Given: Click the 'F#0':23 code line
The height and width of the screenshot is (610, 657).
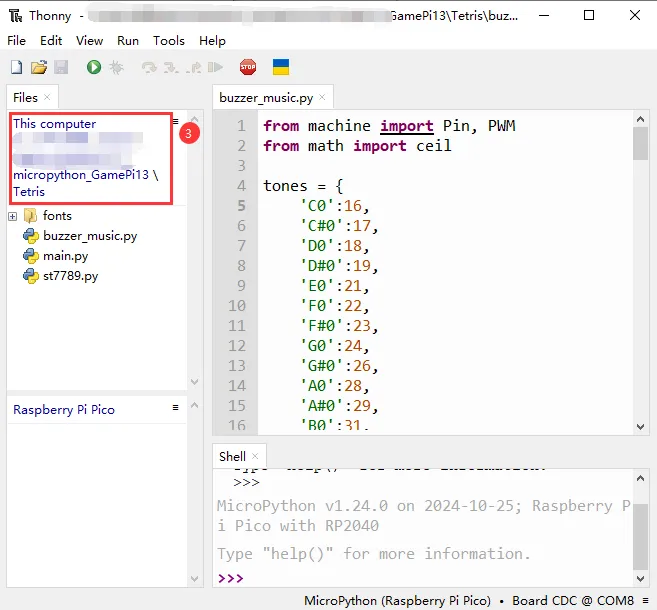Looking at the screenshot, I should [x=339, y=326].
